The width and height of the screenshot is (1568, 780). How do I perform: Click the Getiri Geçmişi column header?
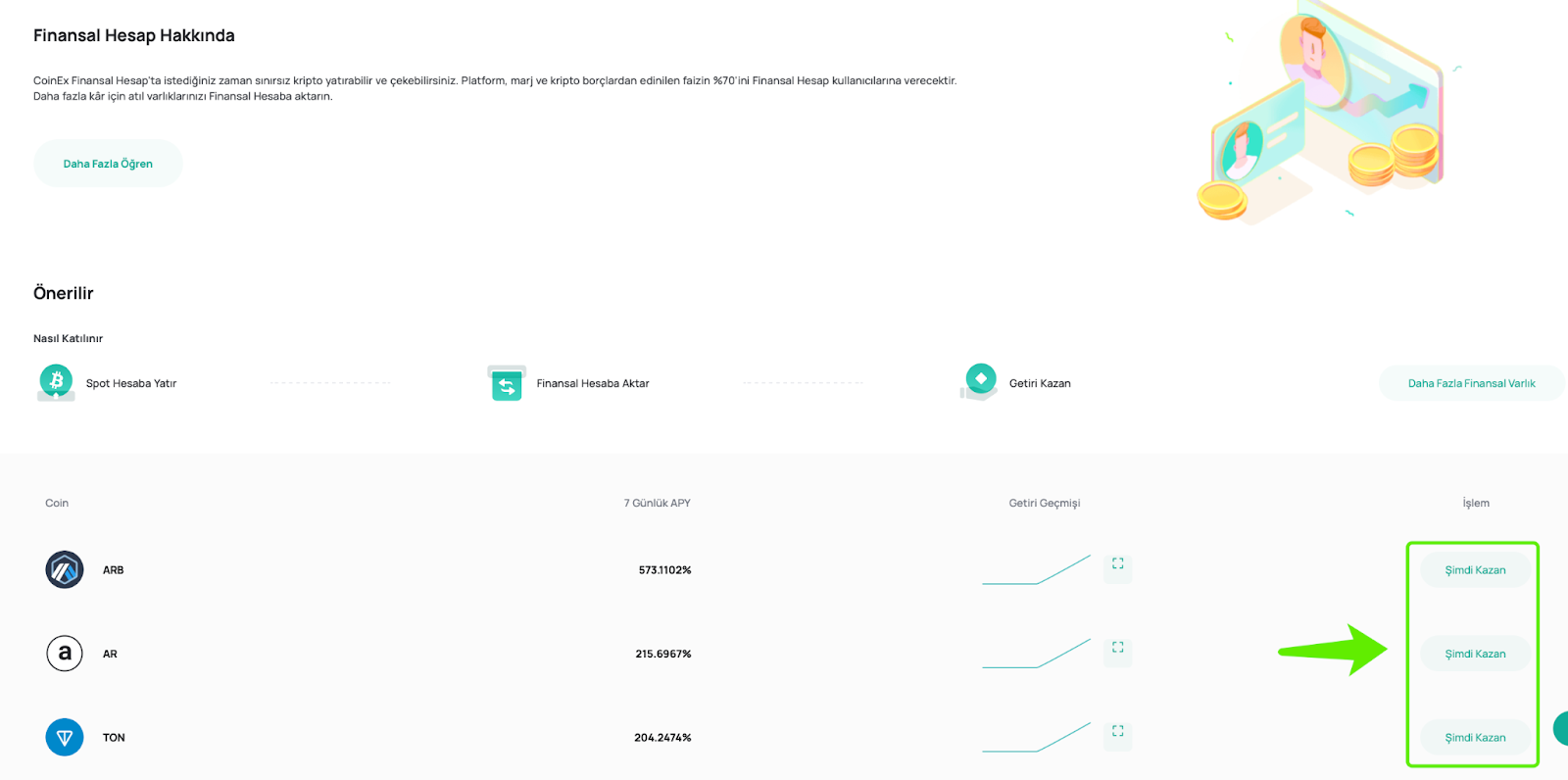(x=1045, y=503)
